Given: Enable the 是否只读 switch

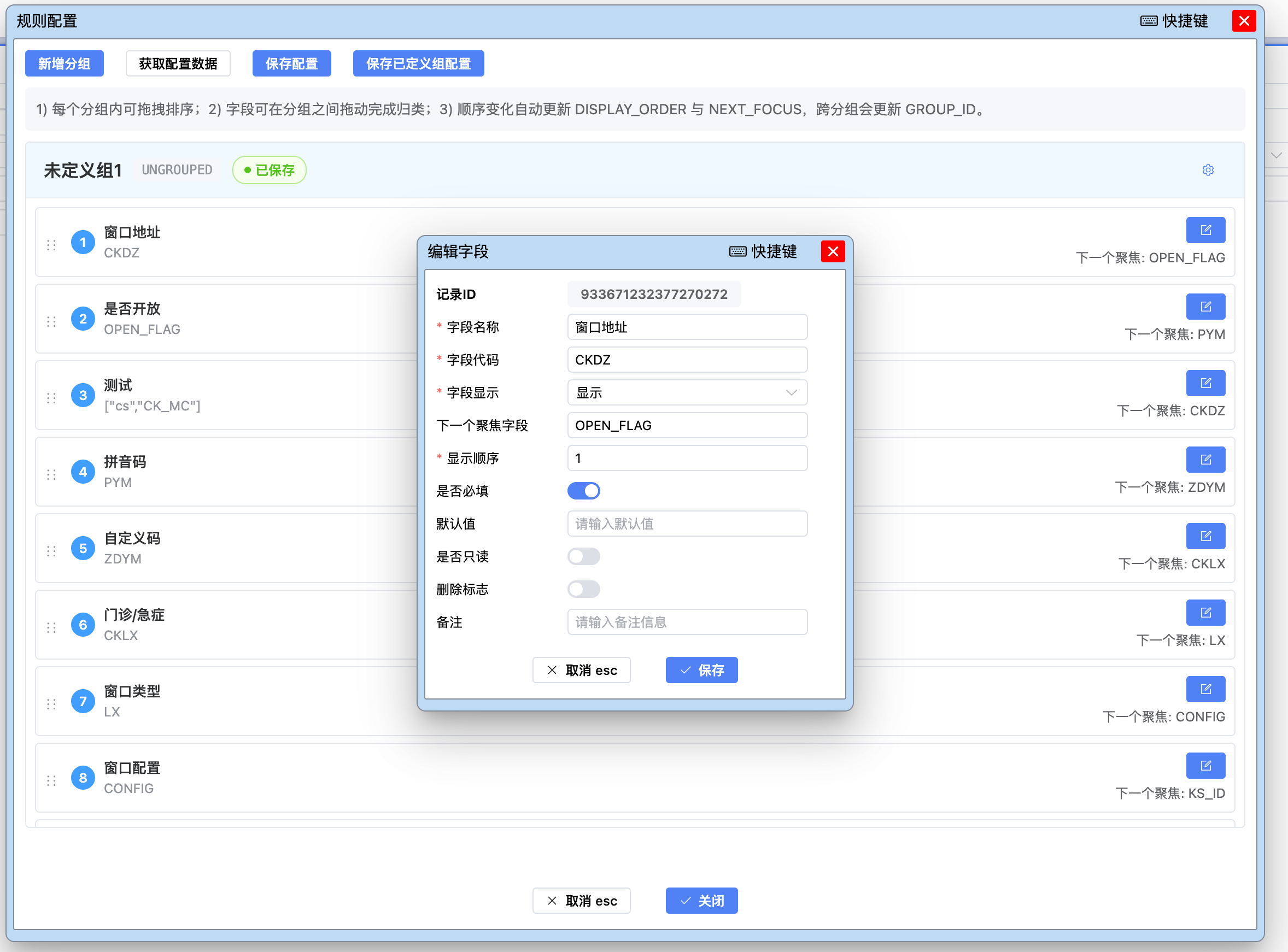Looking at the screenshot, I should tap(583, 557).
